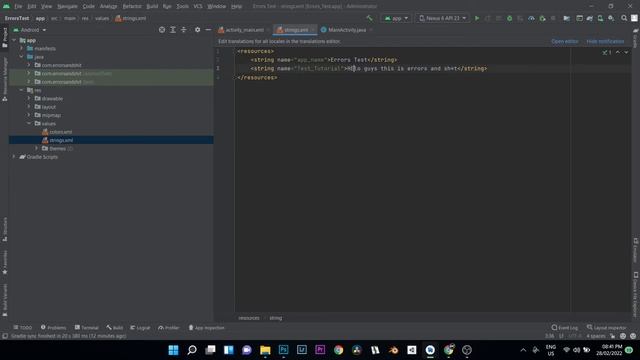Expand the mipmap folder

[x=29, y=115]
